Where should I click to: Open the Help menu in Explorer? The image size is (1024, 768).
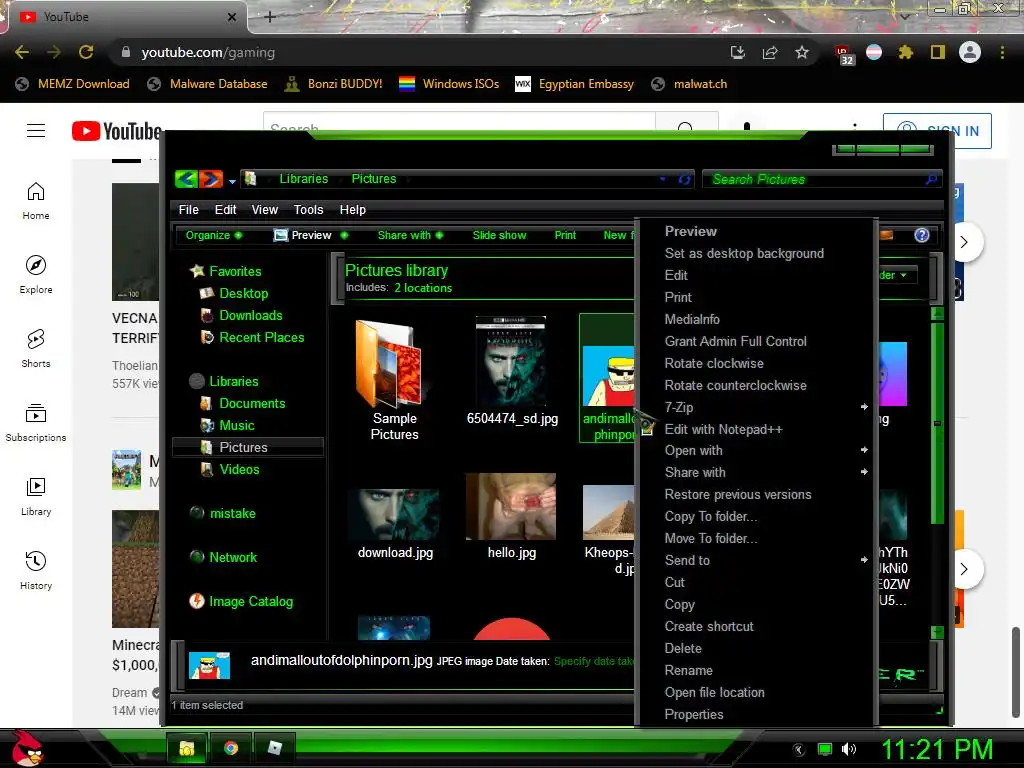[353, 210]
